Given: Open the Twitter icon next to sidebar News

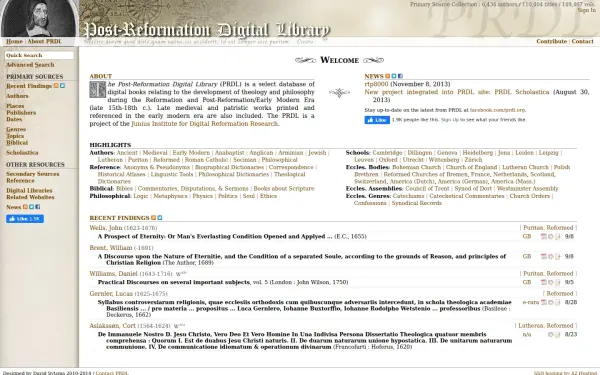Looking at the screenshot, I should click(x=31, y=207).
